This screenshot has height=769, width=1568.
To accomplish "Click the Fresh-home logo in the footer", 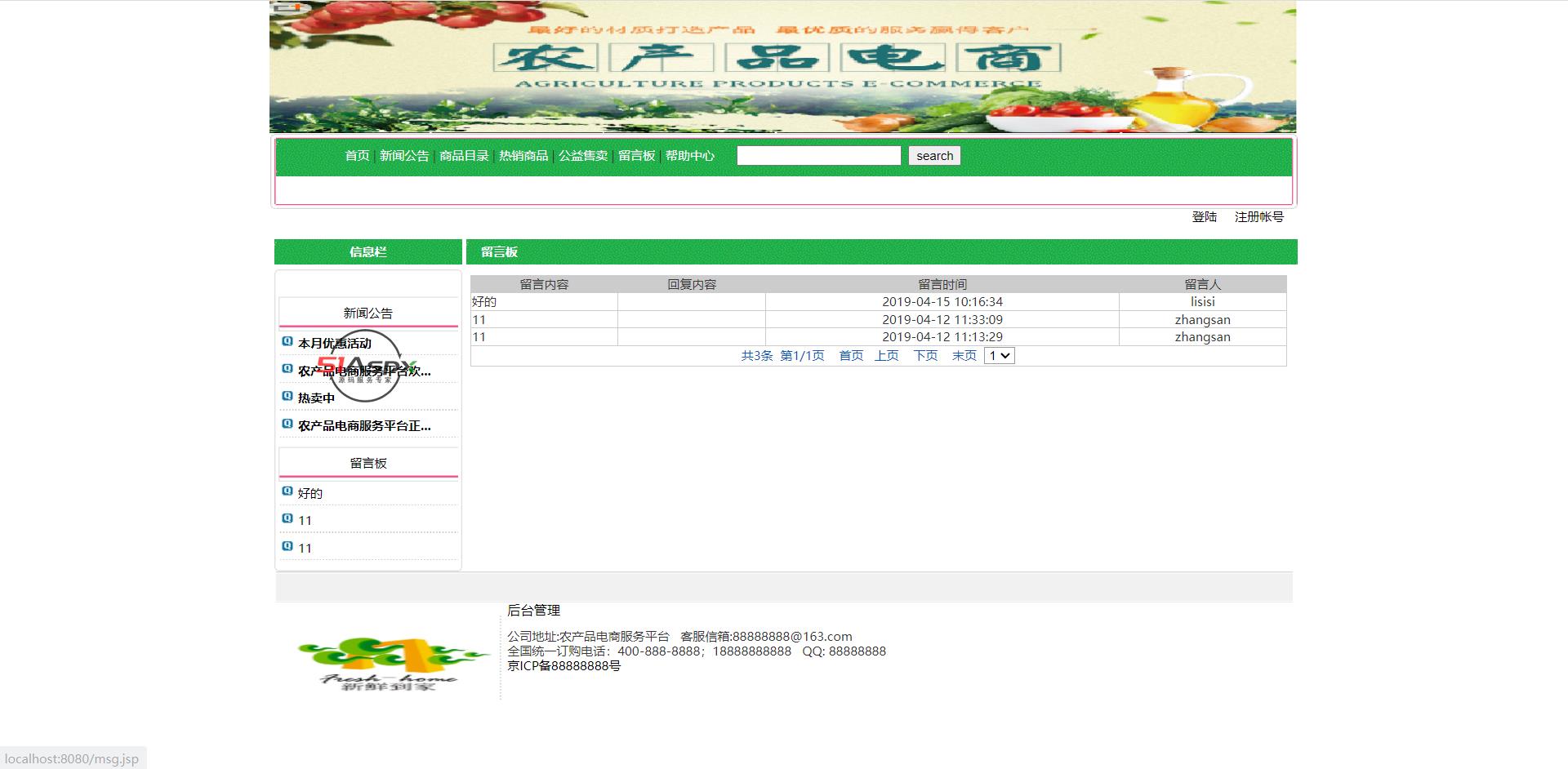I will point(390,663).
